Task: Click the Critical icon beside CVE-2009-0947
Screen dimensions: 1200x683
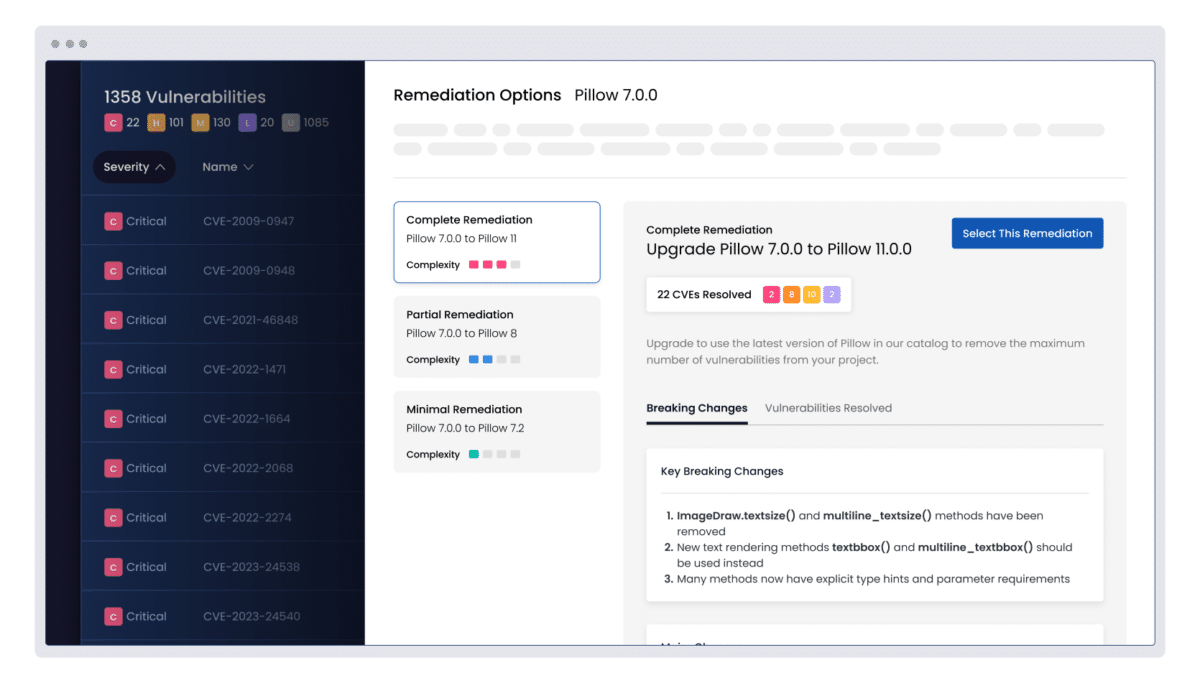Action: 113,221
